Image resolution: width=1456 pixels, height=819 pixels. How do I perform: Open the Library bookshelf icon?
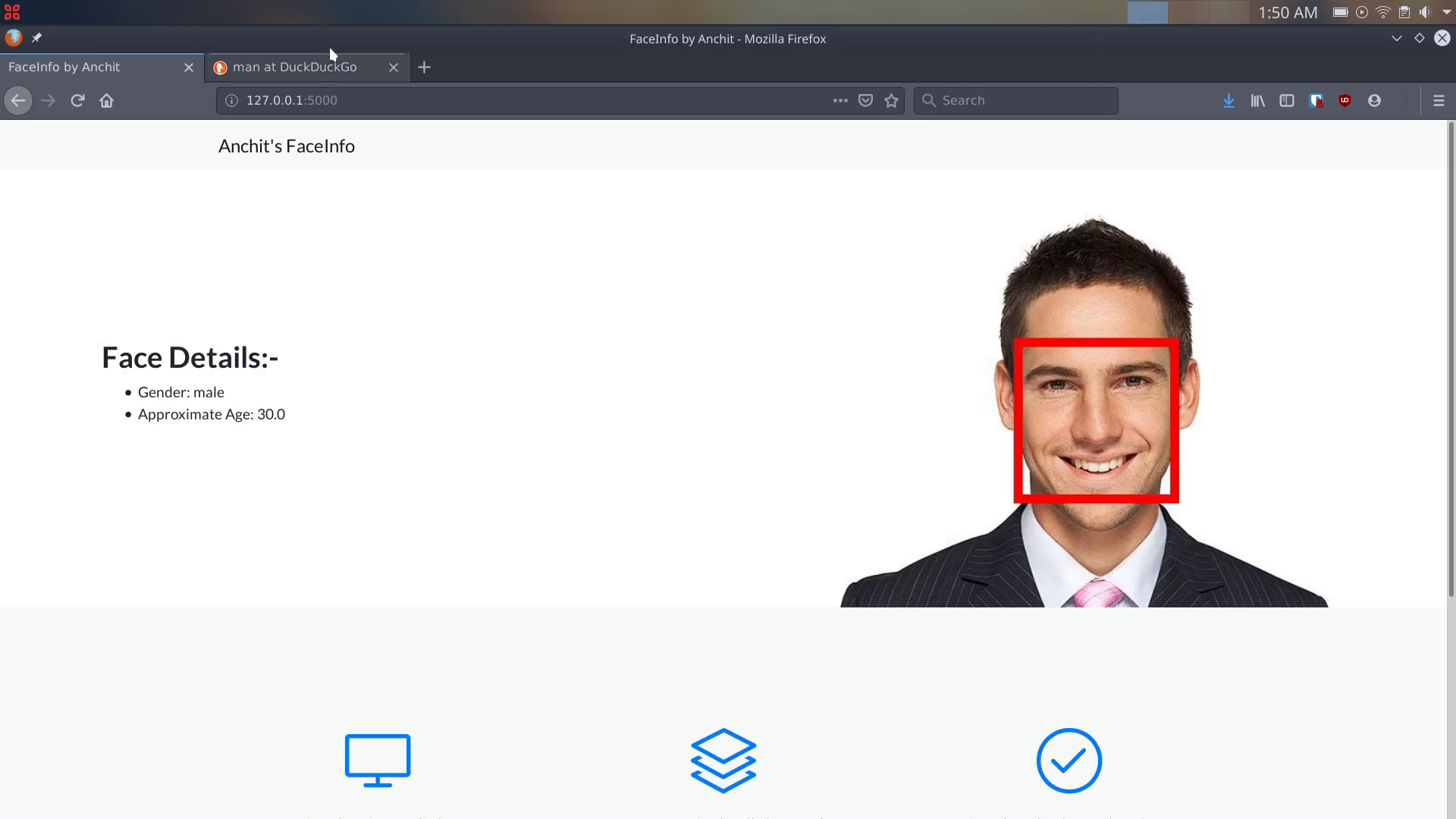(x=1257, y=100)
